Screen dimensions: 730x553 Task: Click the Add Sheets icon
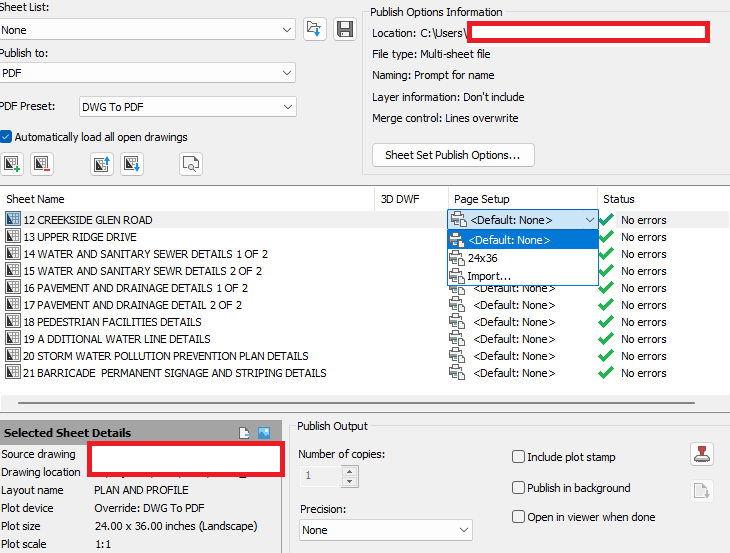tap(12, 164)
